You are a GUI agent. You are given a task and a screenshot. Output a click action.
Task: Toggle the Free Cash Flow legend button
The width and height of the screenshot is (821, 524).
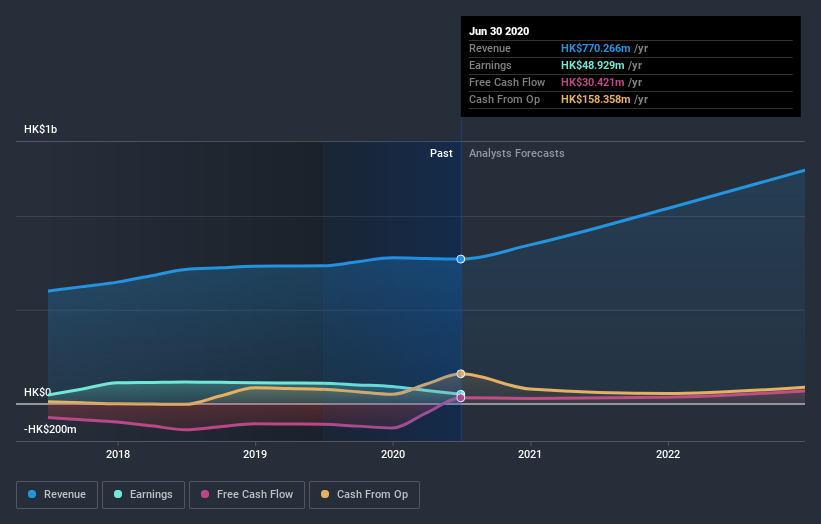coord(247,495)
